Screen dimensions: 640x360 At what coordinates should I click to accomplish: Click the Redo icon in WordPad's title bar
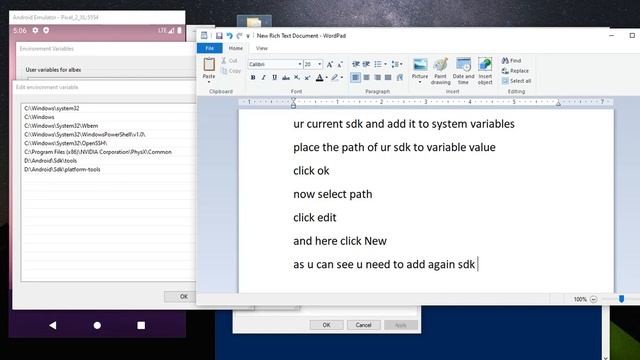click(239, 36)
